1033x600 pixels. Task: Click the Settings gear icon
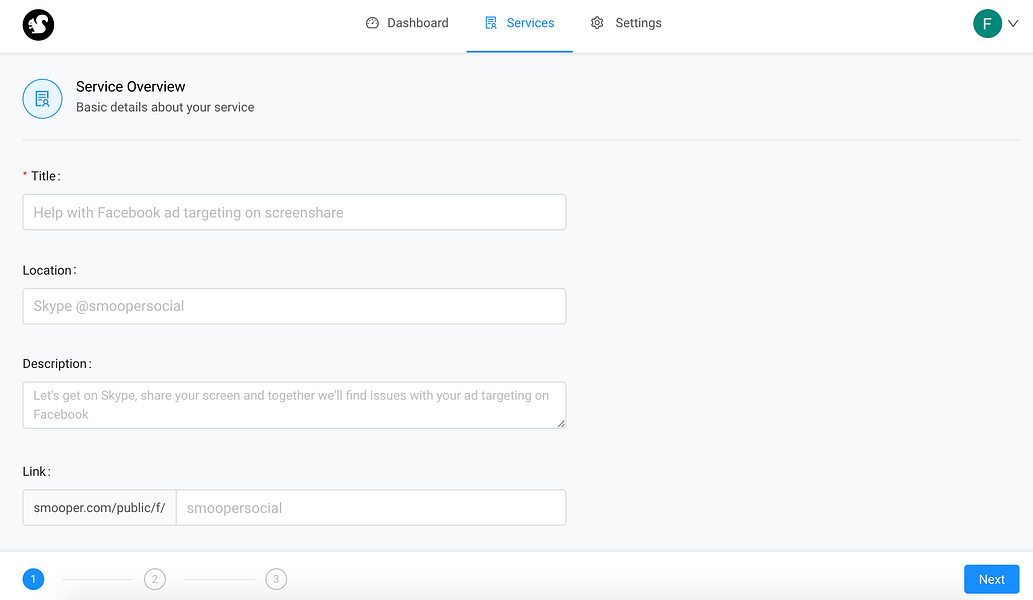pyautogui.click(x=597, y=23)
